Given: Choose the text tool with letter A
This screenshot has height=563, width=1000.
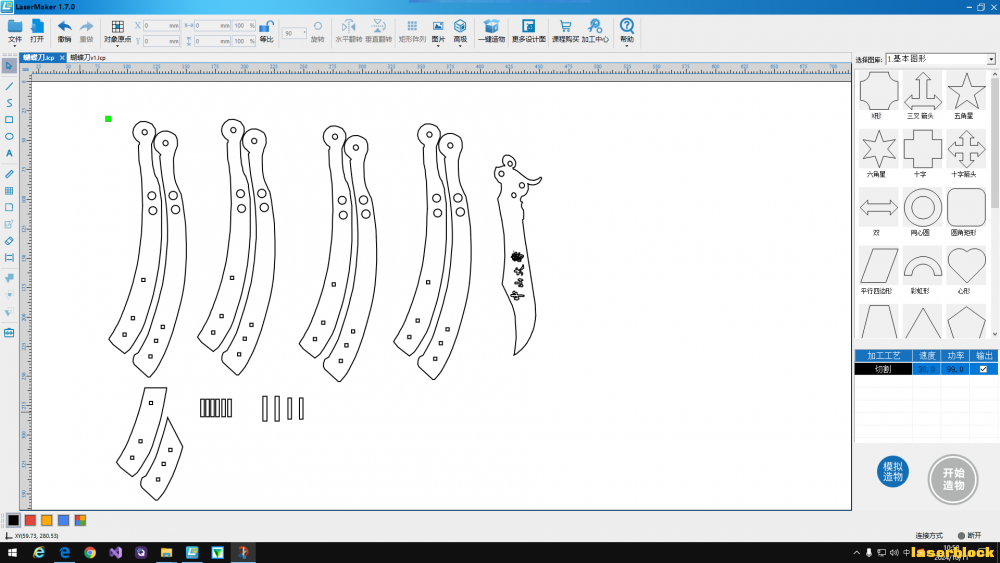Looking at the screenshot, I should point(9,154).
